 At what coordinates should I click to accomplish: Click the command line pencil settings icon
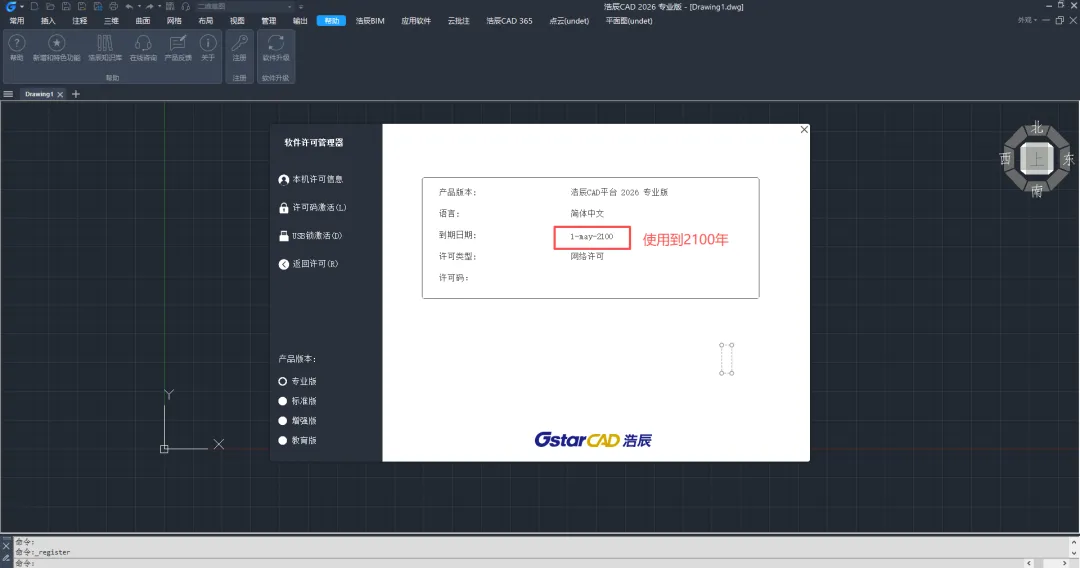[x=6, y=558]
